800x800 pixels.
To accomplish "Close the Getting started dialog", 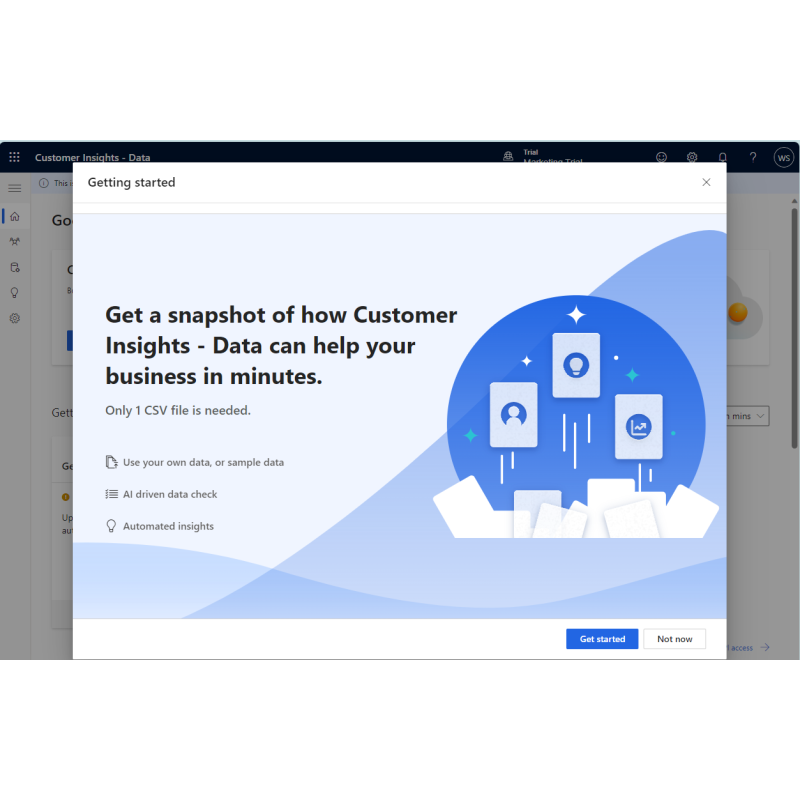I will tap(706, 182).
